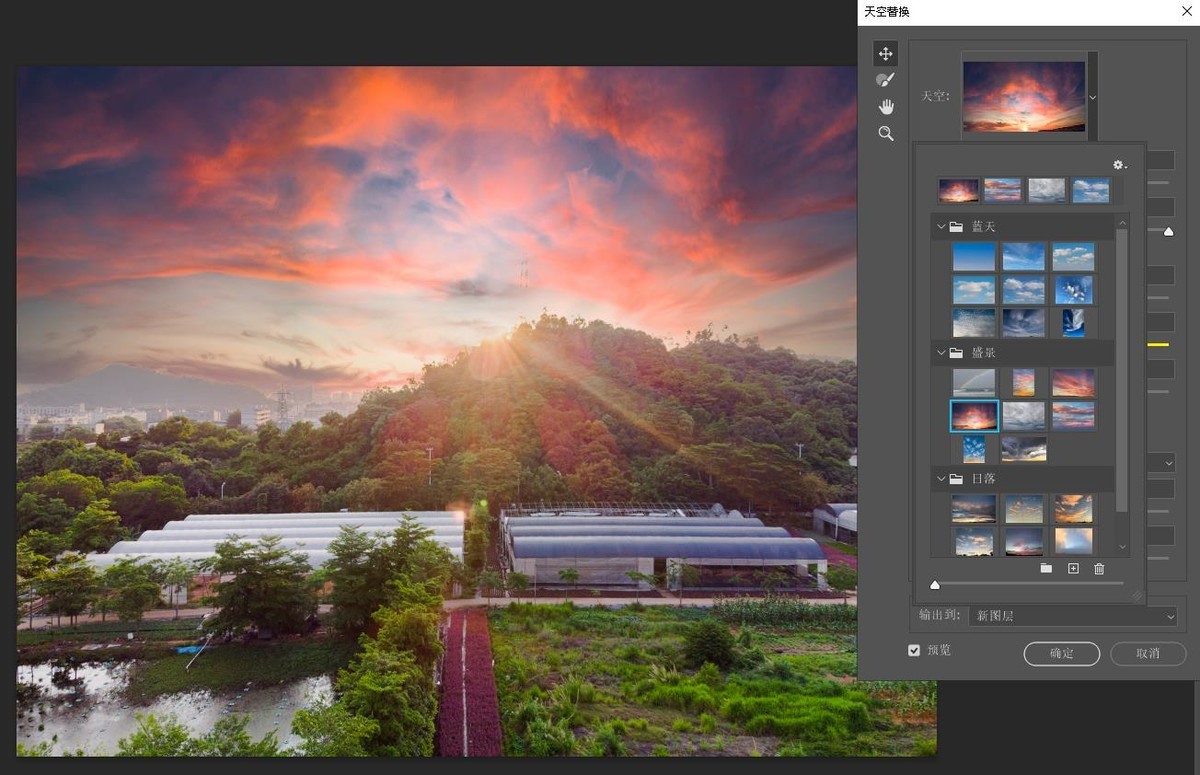The image size is (1200, 775).
Task: Click the thumbnail size slider handle
Action: pos(935,585)
